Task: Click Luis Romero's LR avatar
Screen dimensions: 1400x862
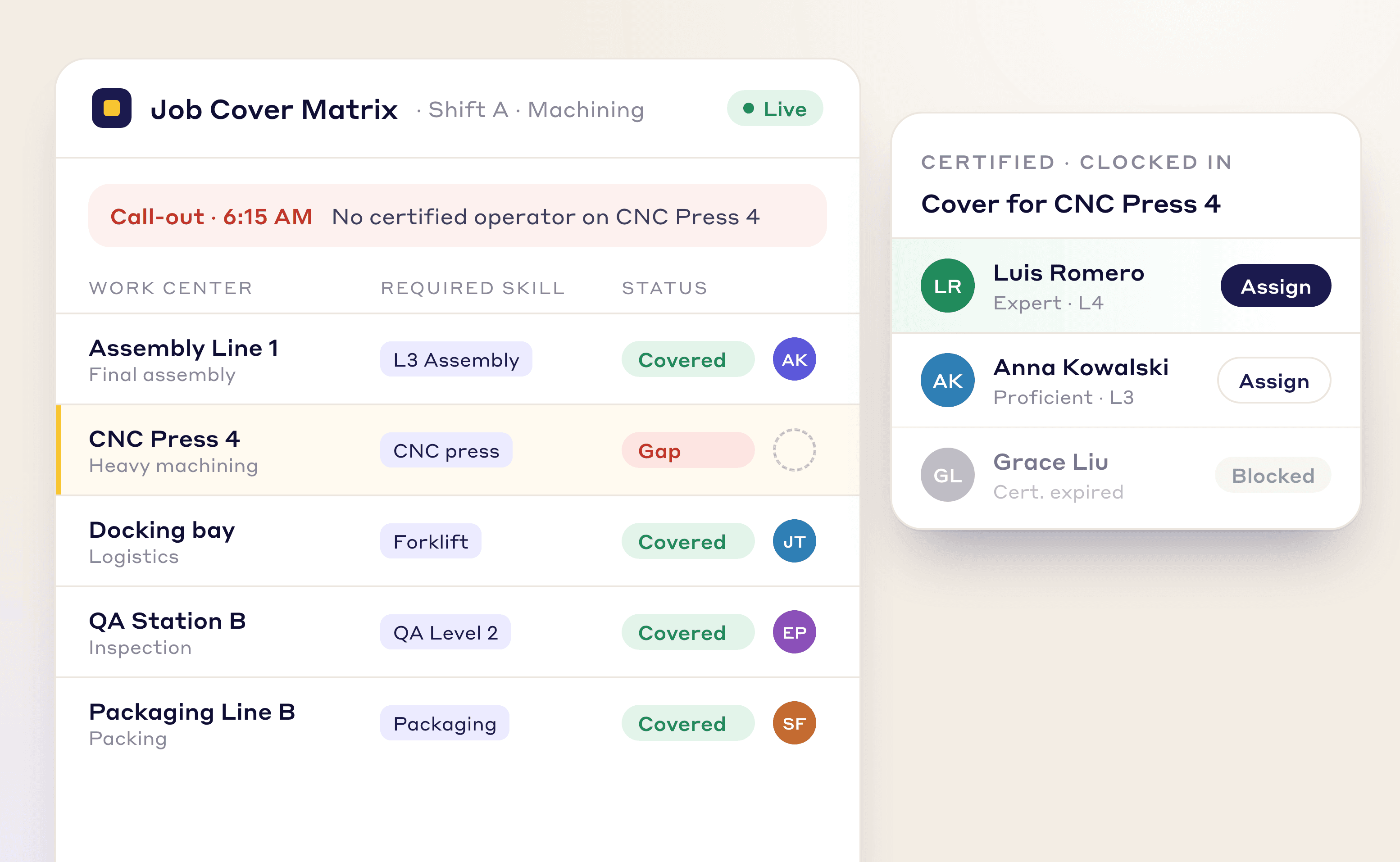Action: pos(947,286)
